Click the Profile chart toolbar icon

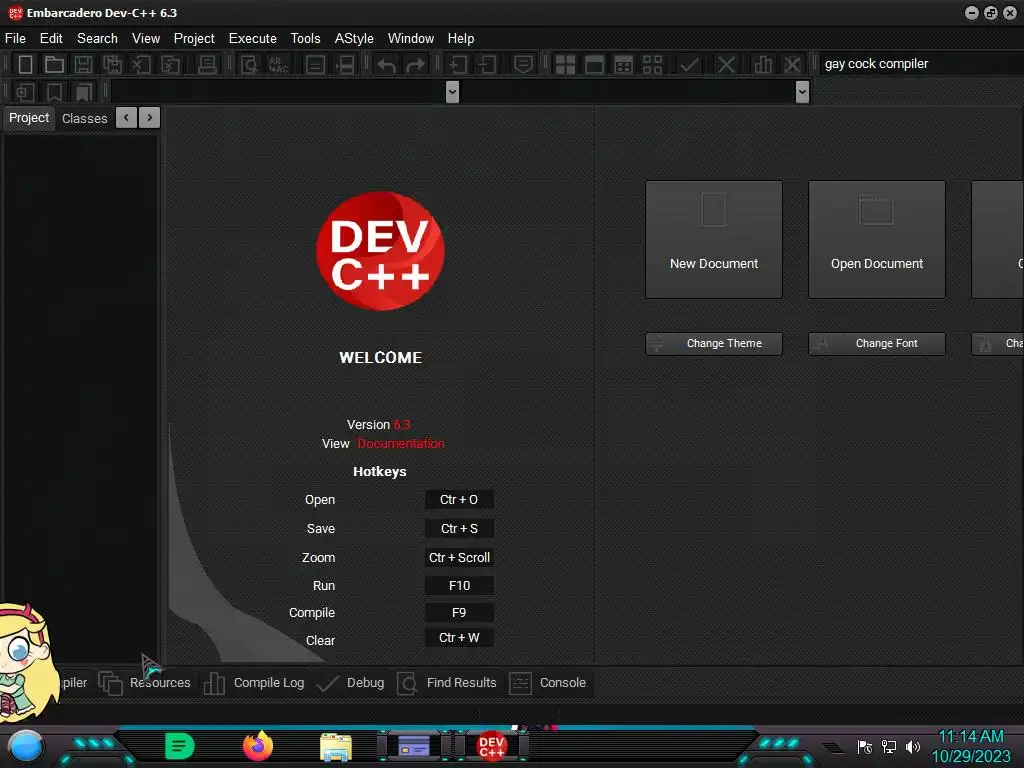point(763,64)
